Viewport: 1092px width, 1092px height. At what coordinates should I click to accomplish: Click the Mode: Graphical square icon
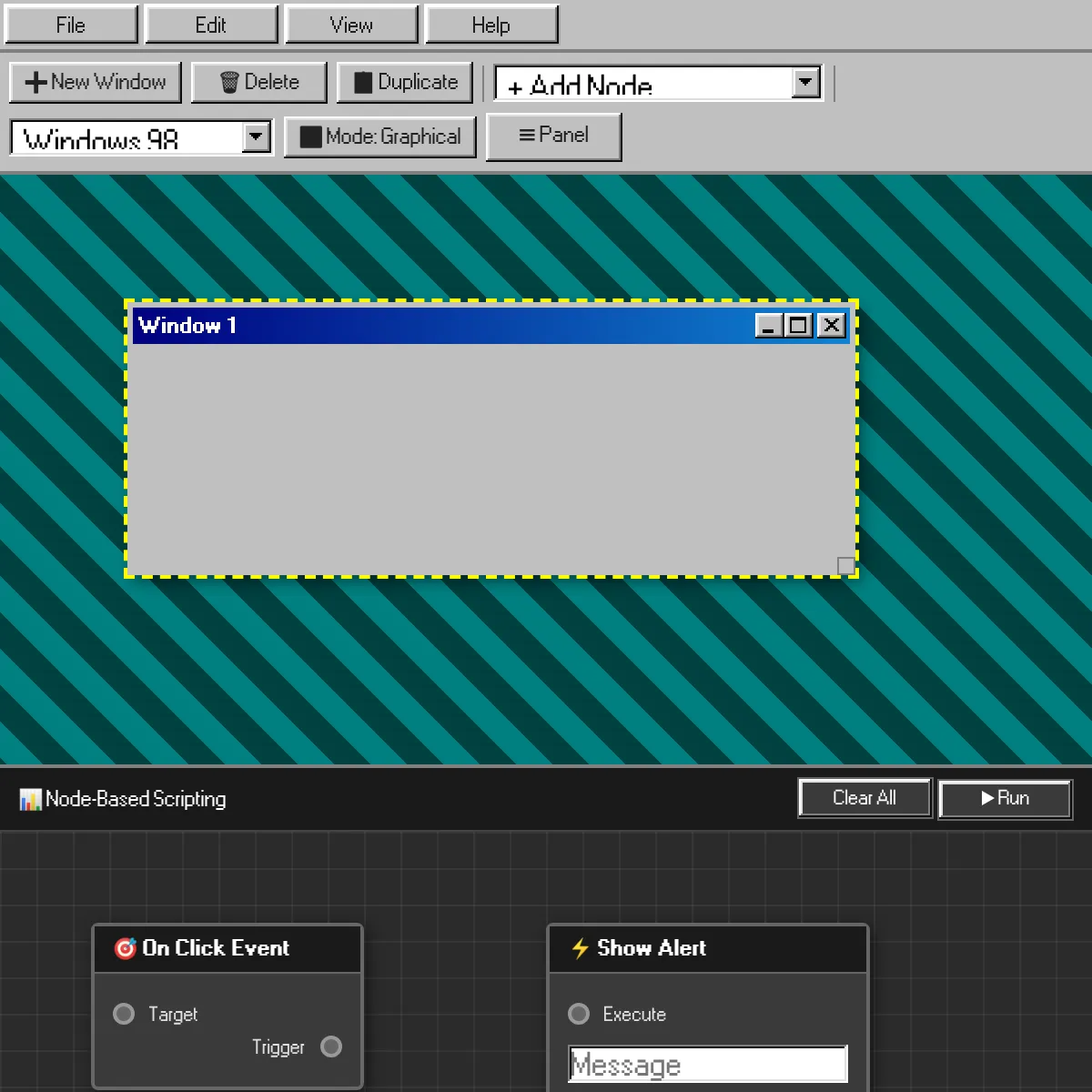point(310,136)
